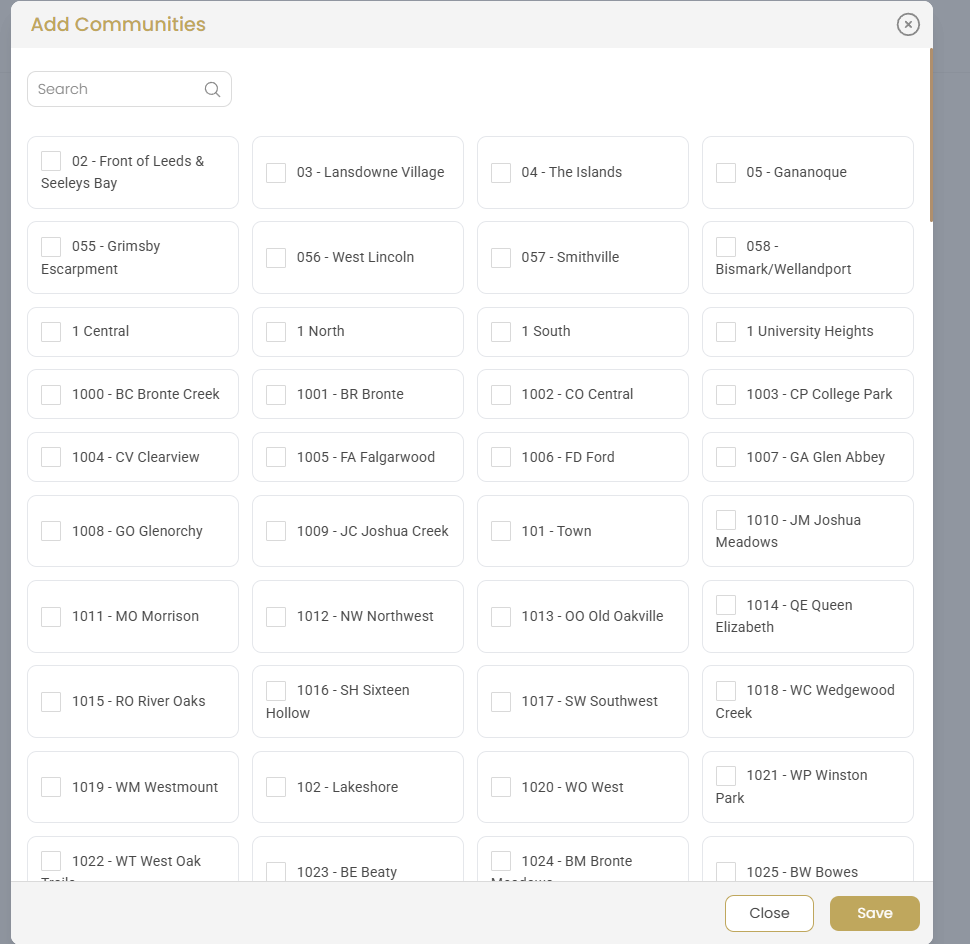
Task: Click the search magnifier icon
Action: click(x=212, y=89)
